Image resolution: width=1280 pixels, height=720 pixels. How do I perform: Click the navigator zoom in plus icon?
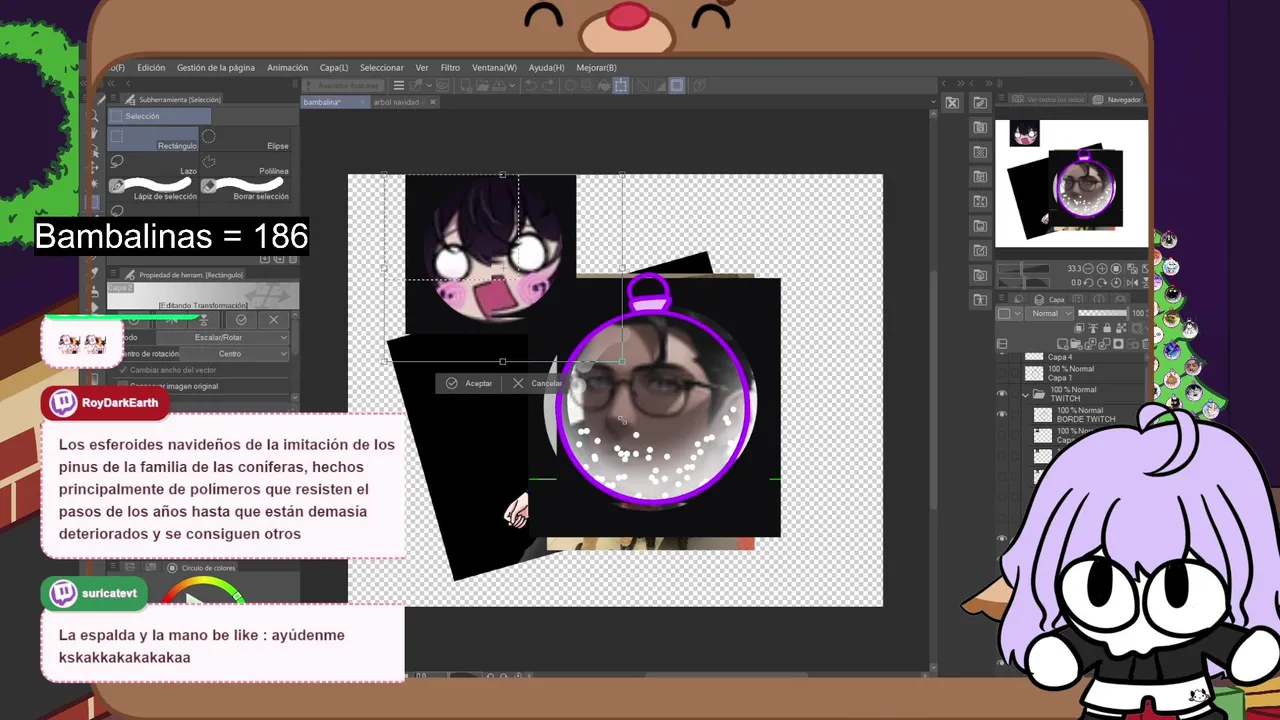click(1101, 268)
